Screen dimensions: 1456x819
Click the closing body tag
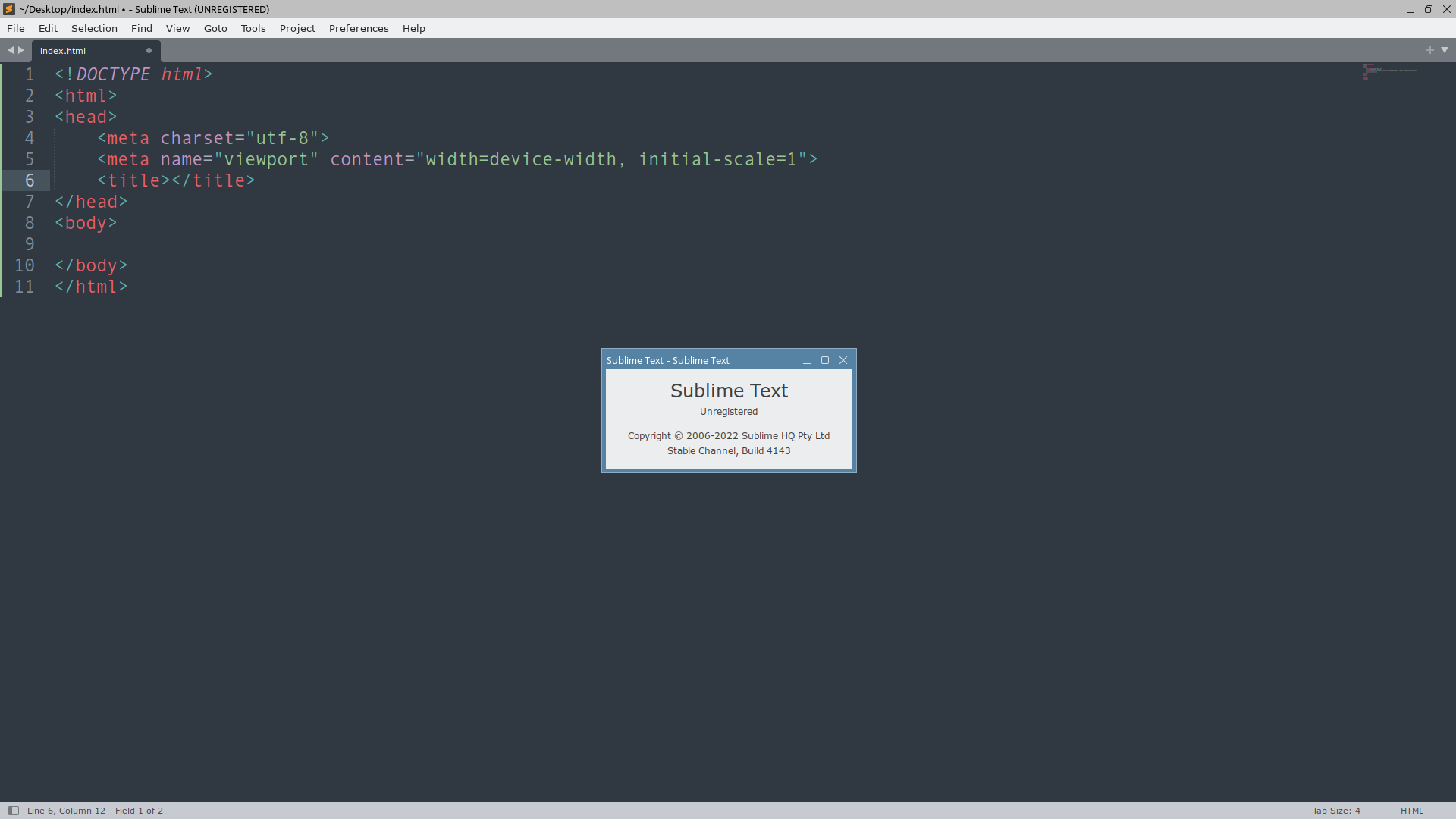point(91,265)
